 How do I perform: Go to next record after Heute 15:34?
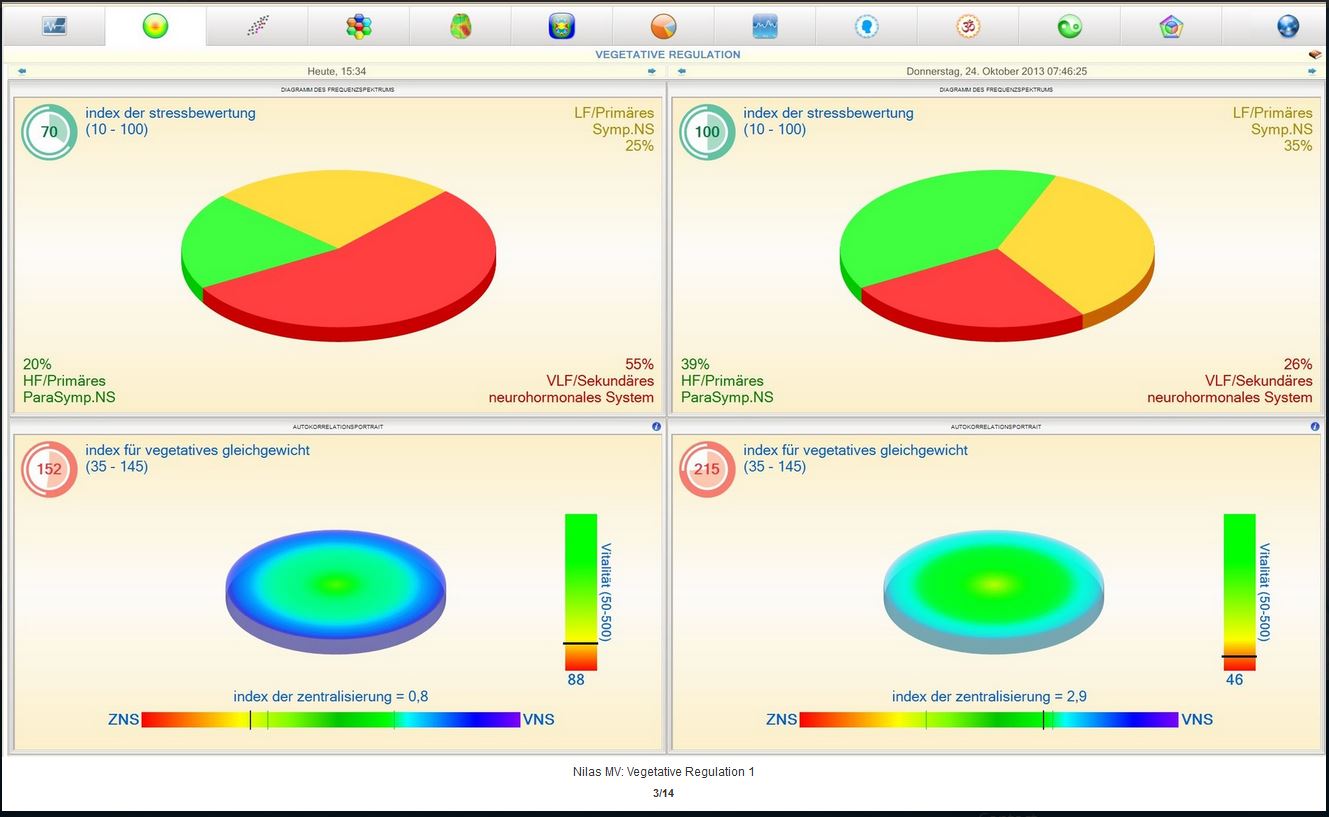[652, 71]
